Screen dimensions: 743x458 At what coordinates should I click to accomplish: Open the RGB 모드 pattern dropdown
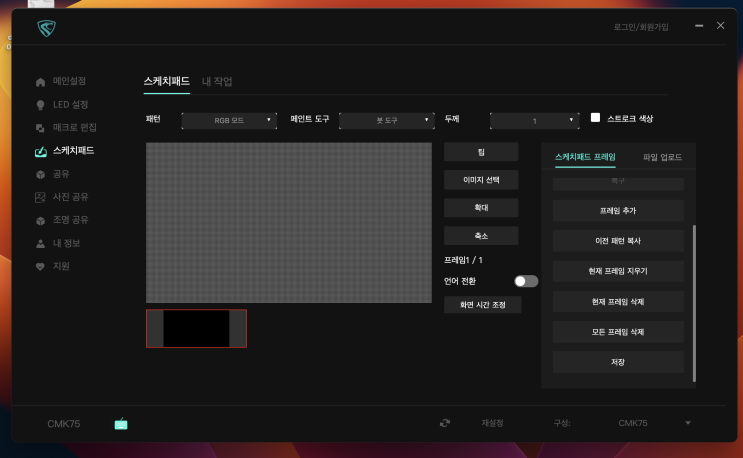pos(229,120)
